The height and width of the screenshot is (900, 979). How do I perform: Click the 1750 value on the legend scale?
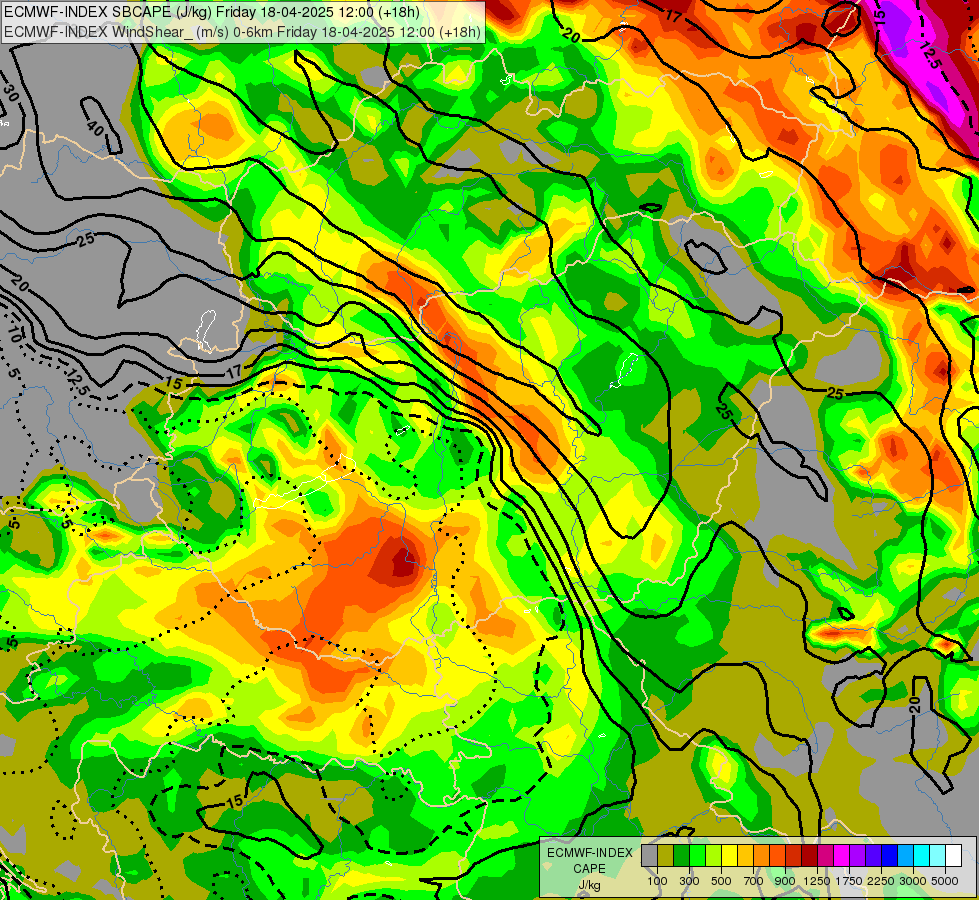point(849,881)
